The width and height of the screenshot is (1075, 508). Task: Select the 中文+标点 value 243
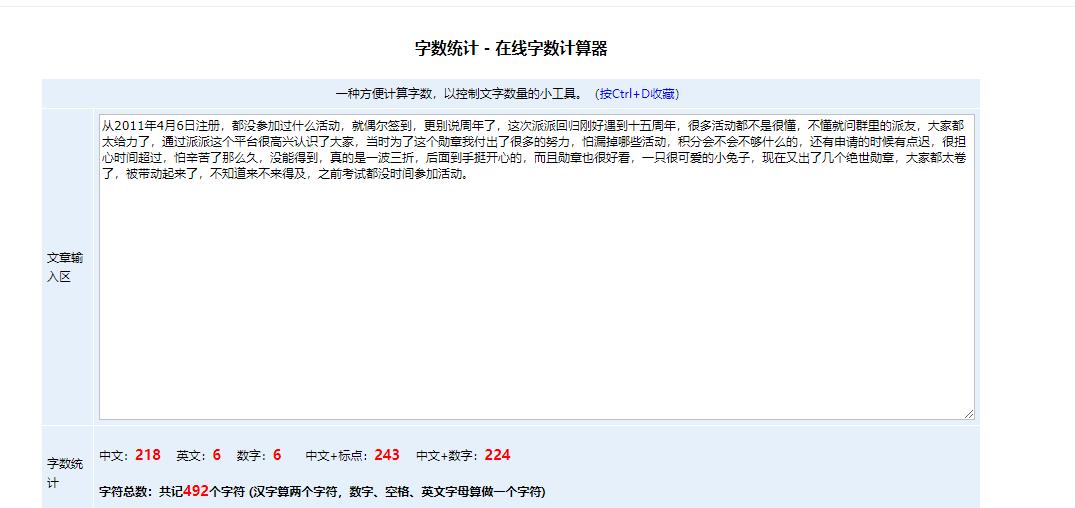coord(387,455)
